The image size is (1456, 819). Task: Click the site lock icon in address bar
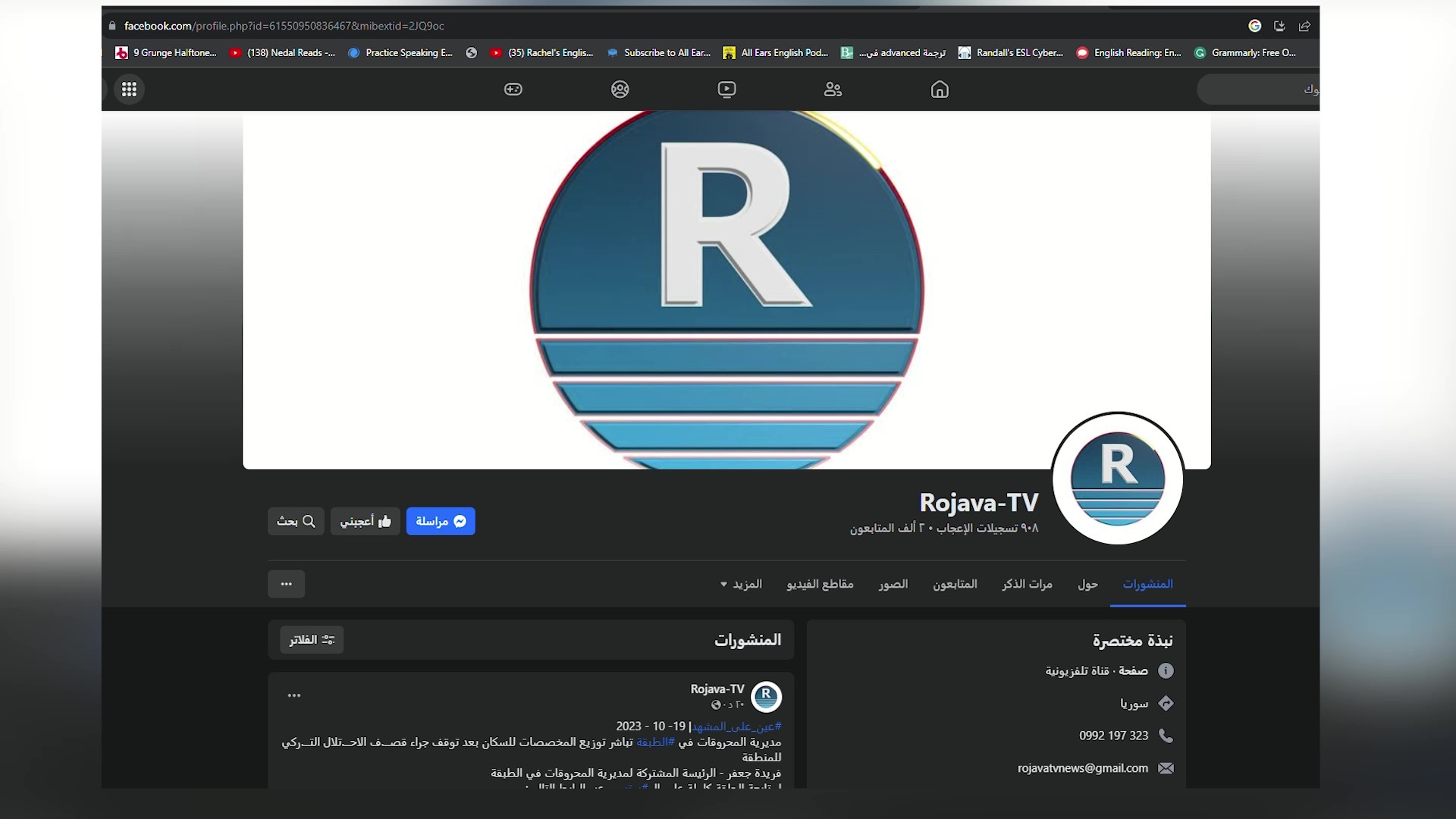(112, 26)
